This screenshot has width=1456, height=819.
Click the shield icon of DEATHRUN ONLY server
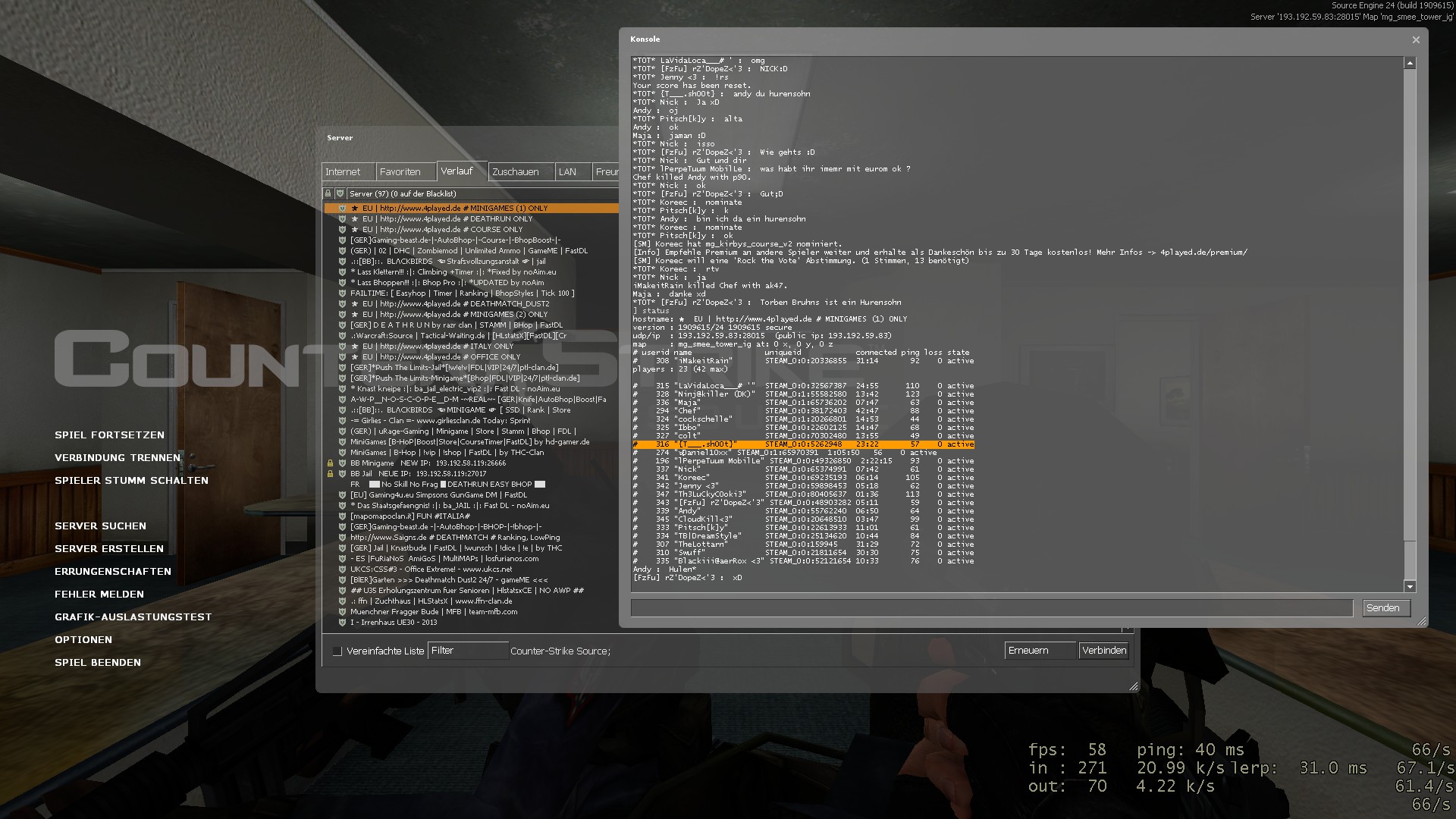342,219
